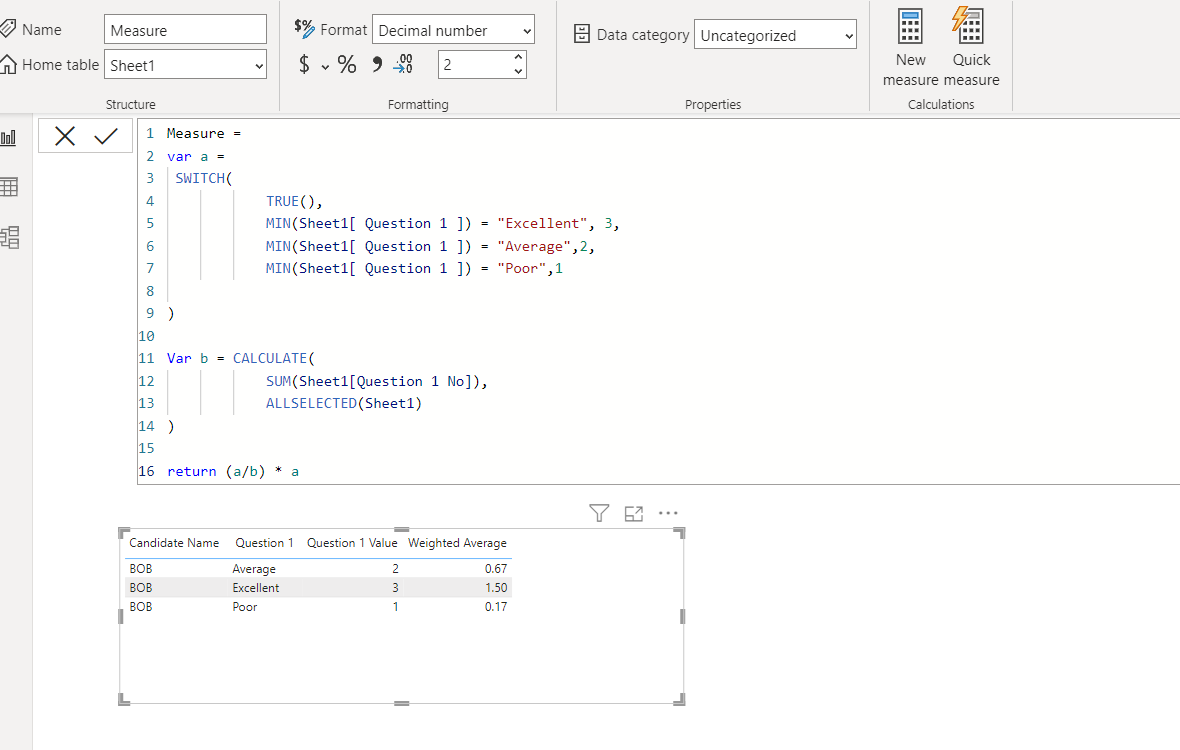Click the 0.67 weighted average value
The height and width of the screenshot is (750, 1180).
pos(496,569)
